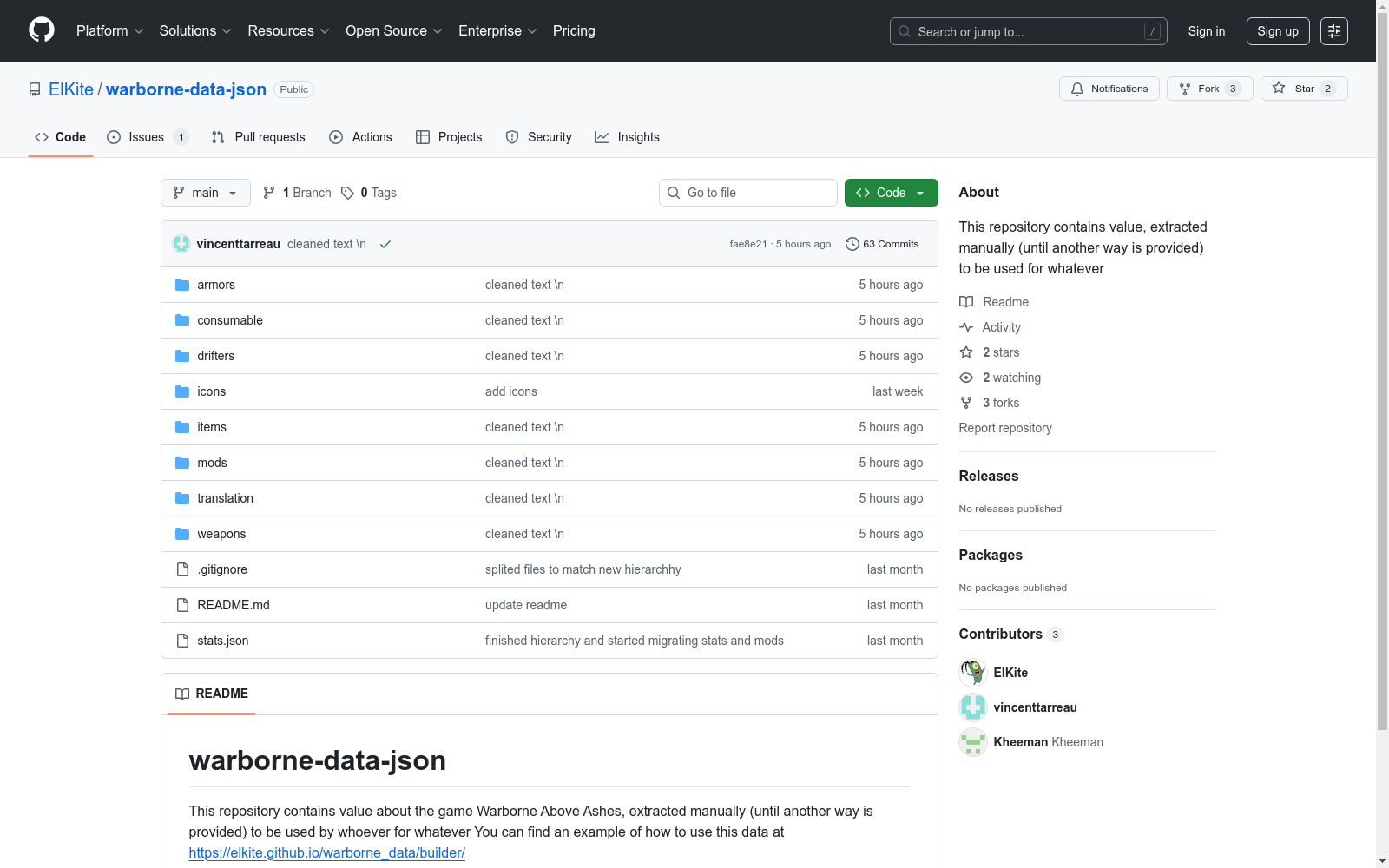Open the items folder
Image resolution: width=1389 pixels, height=868 pixels.
pyautogui.click(x=212, y=427)
